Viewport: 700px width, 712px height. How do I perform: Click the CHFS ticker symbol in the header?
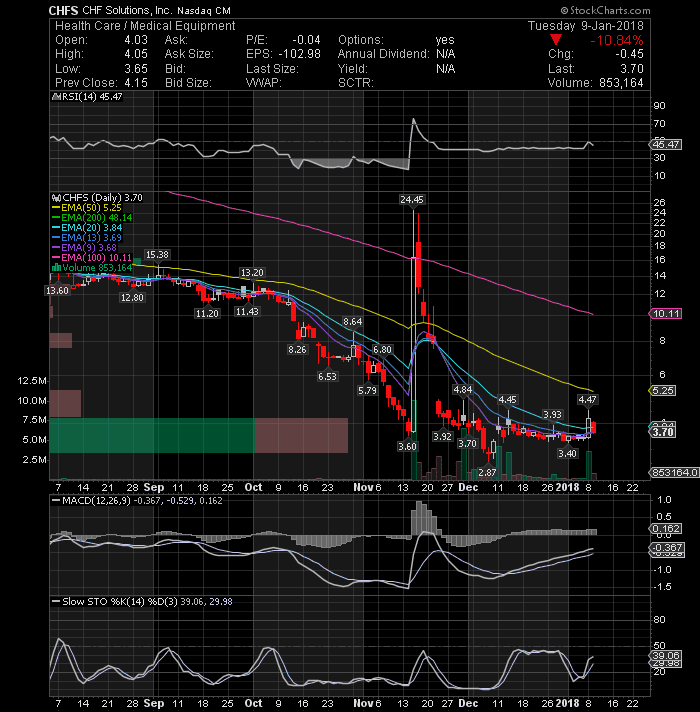[x=63, y=10]
